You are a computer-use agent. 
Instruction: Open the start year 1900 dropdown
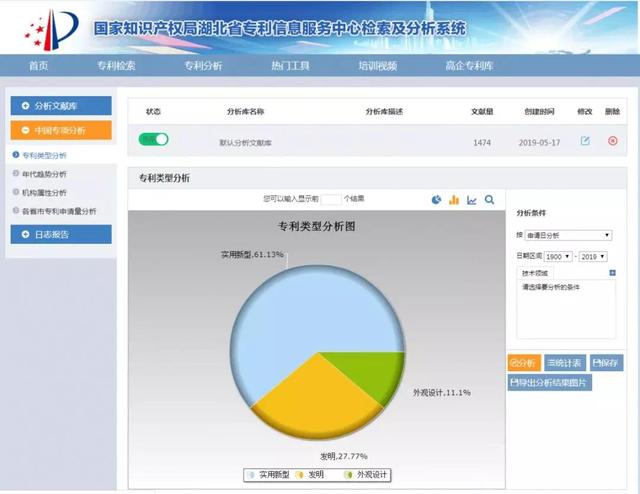pyautogui.click(x=558, y=256)
